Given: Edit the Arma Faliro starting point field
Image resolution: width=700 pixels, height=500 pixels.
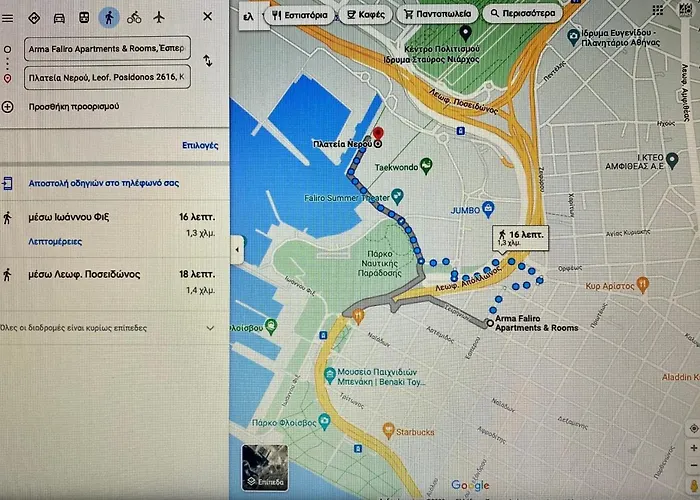Looking at the screenshot, I should pos(107,49).
